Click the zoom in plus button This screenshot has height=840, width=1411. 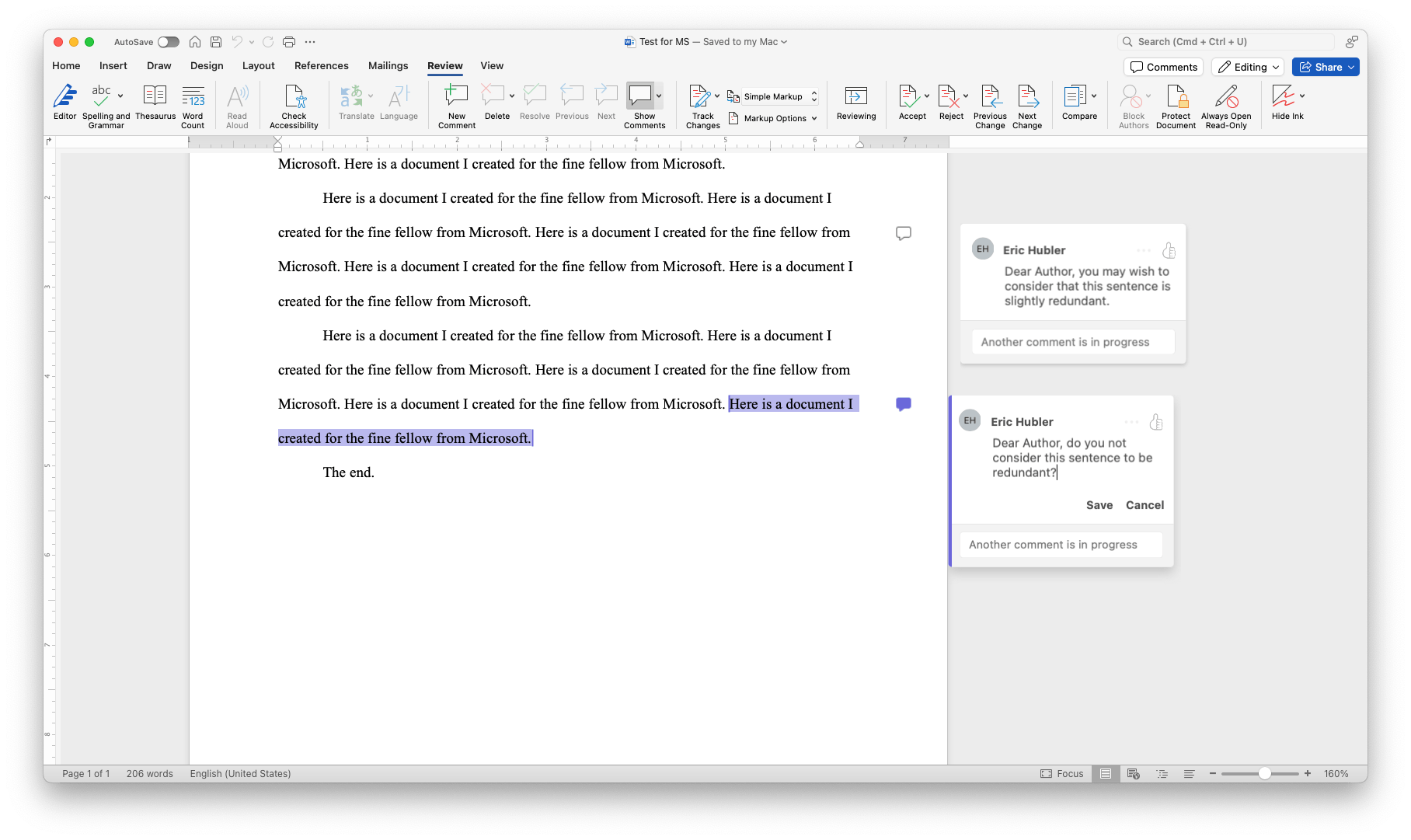1308,773
